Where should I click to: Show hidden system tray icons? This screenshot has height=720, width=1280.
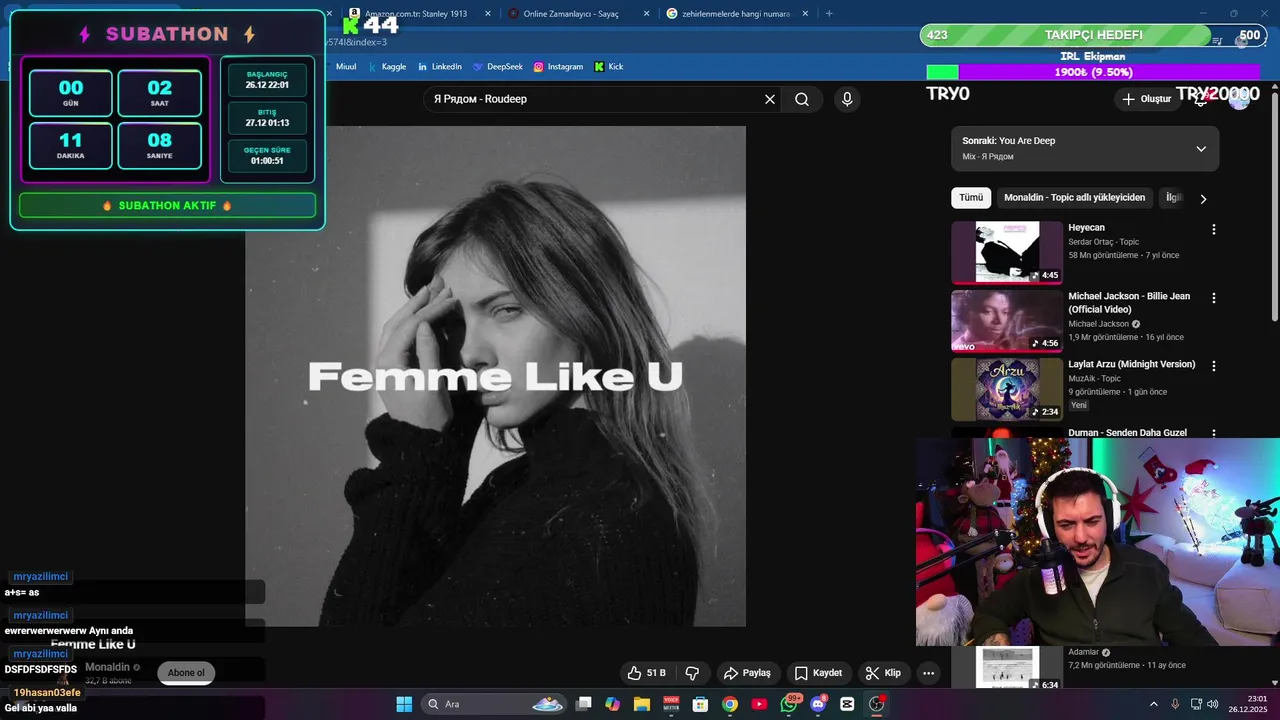coord(1153,704)
